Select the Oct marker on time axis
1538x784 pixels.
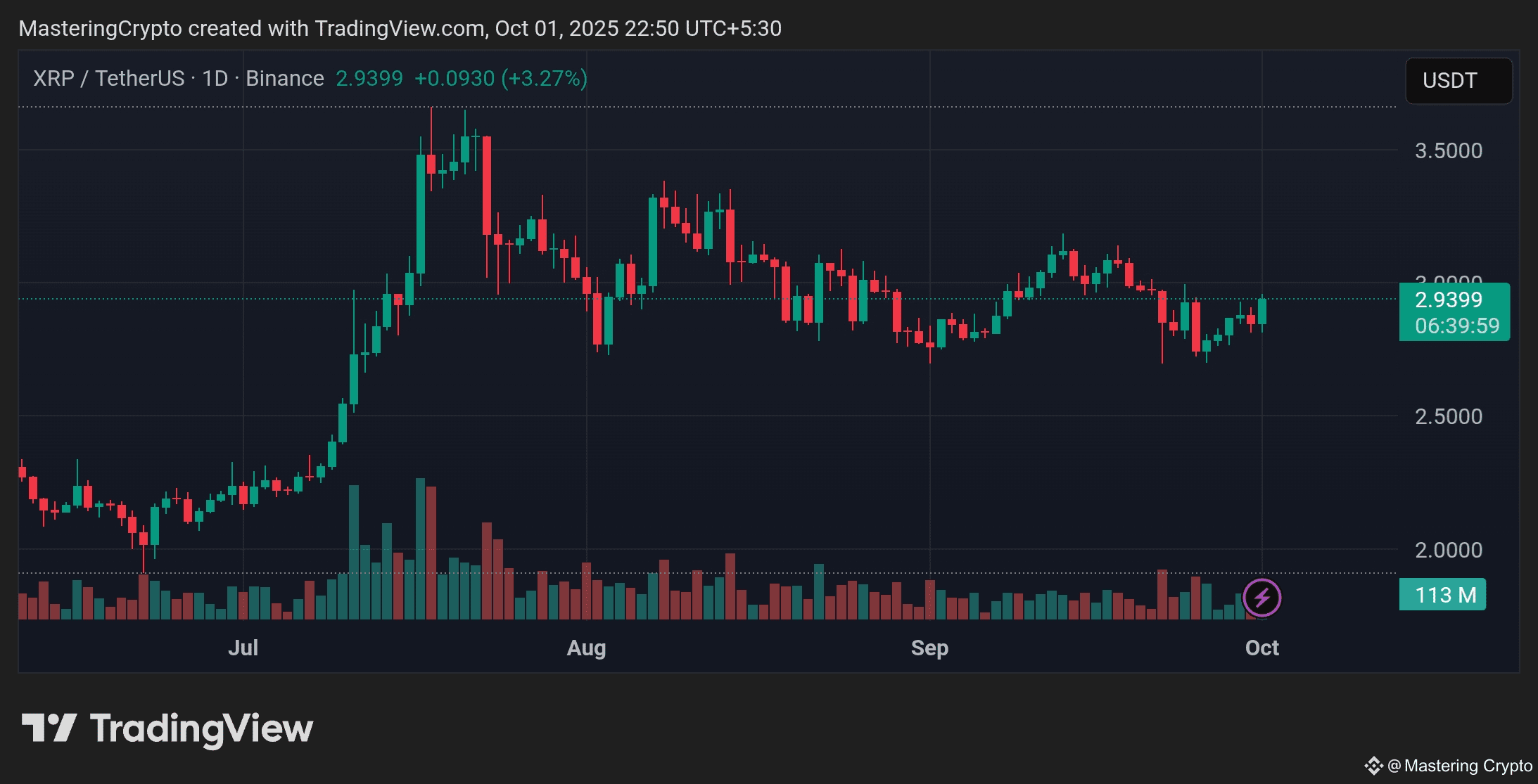click(x=1261, y=648)
